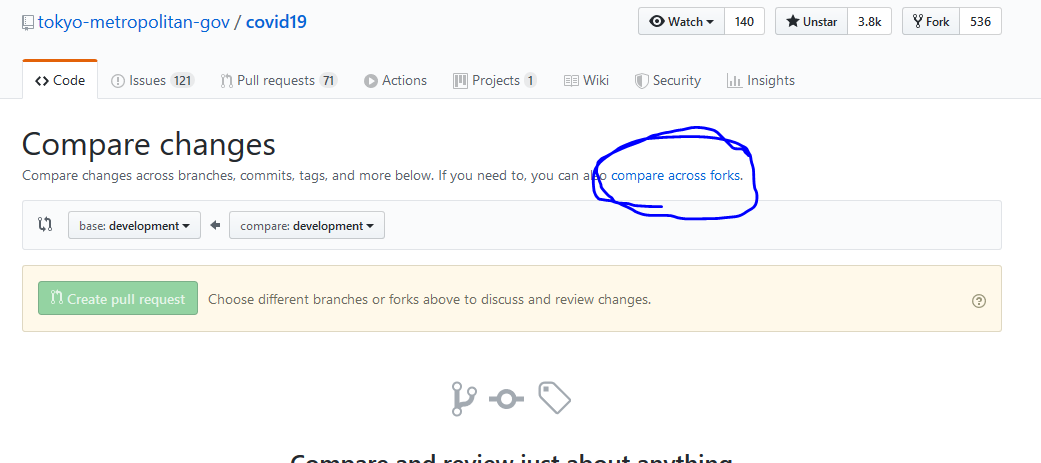This screenshot has width=1041, height=463.
Task: Click the Fork button
Action: coord(931,21)
